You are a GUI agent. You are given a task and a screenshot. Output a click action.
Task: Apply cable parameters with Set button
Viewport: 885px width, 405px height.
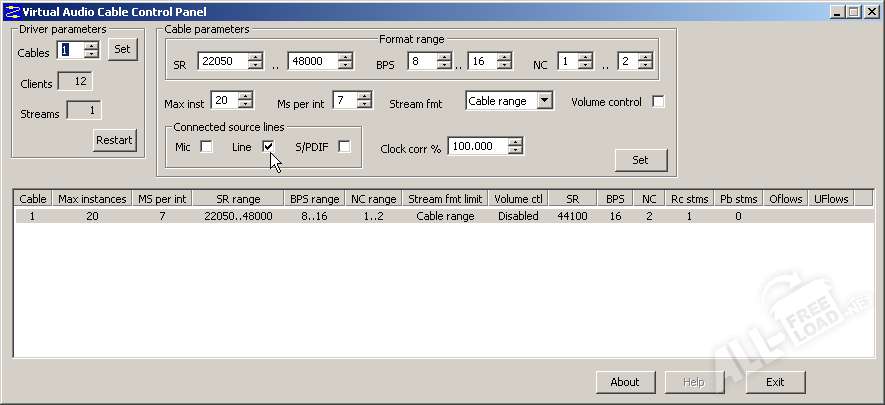point(640,160)
